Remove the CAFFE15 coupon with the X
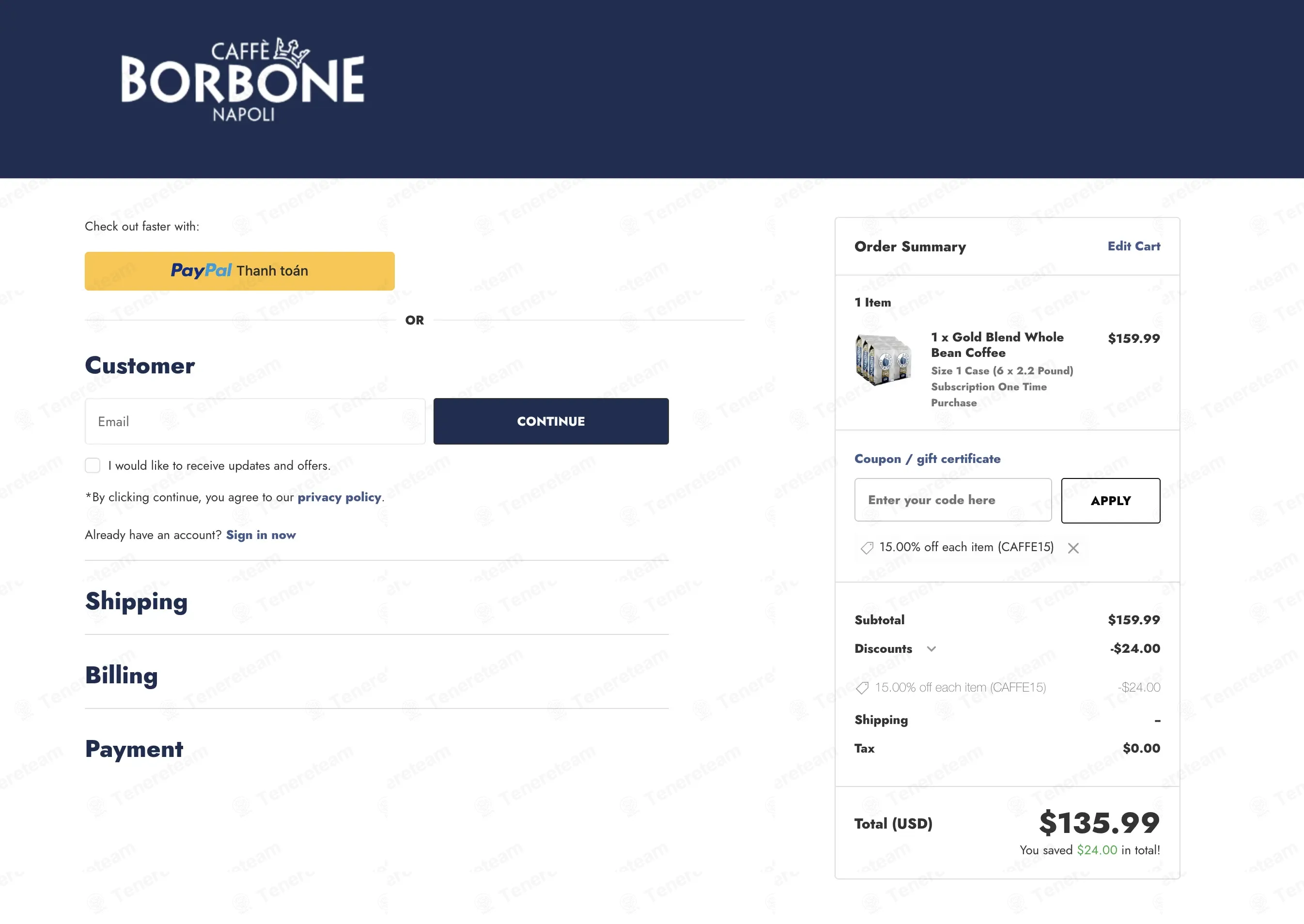Viewport: 1304px width, 924px height. 1073,548
